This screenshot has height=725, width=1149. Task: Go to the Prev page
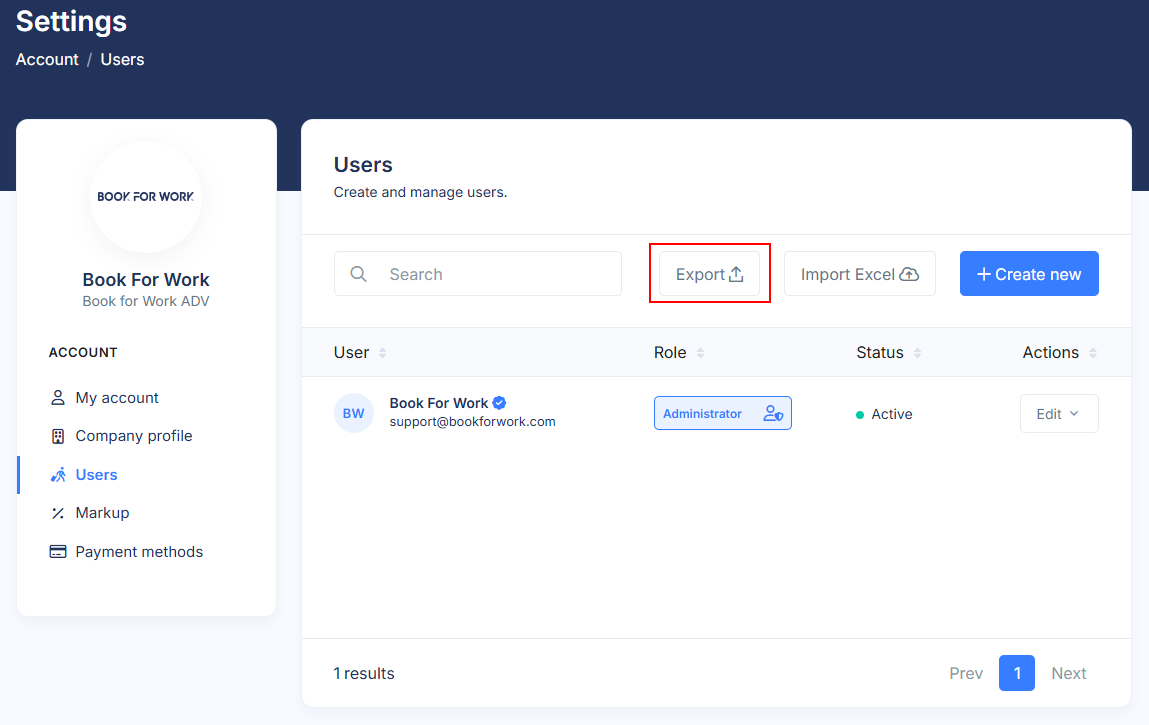click(x=966, y=673)
